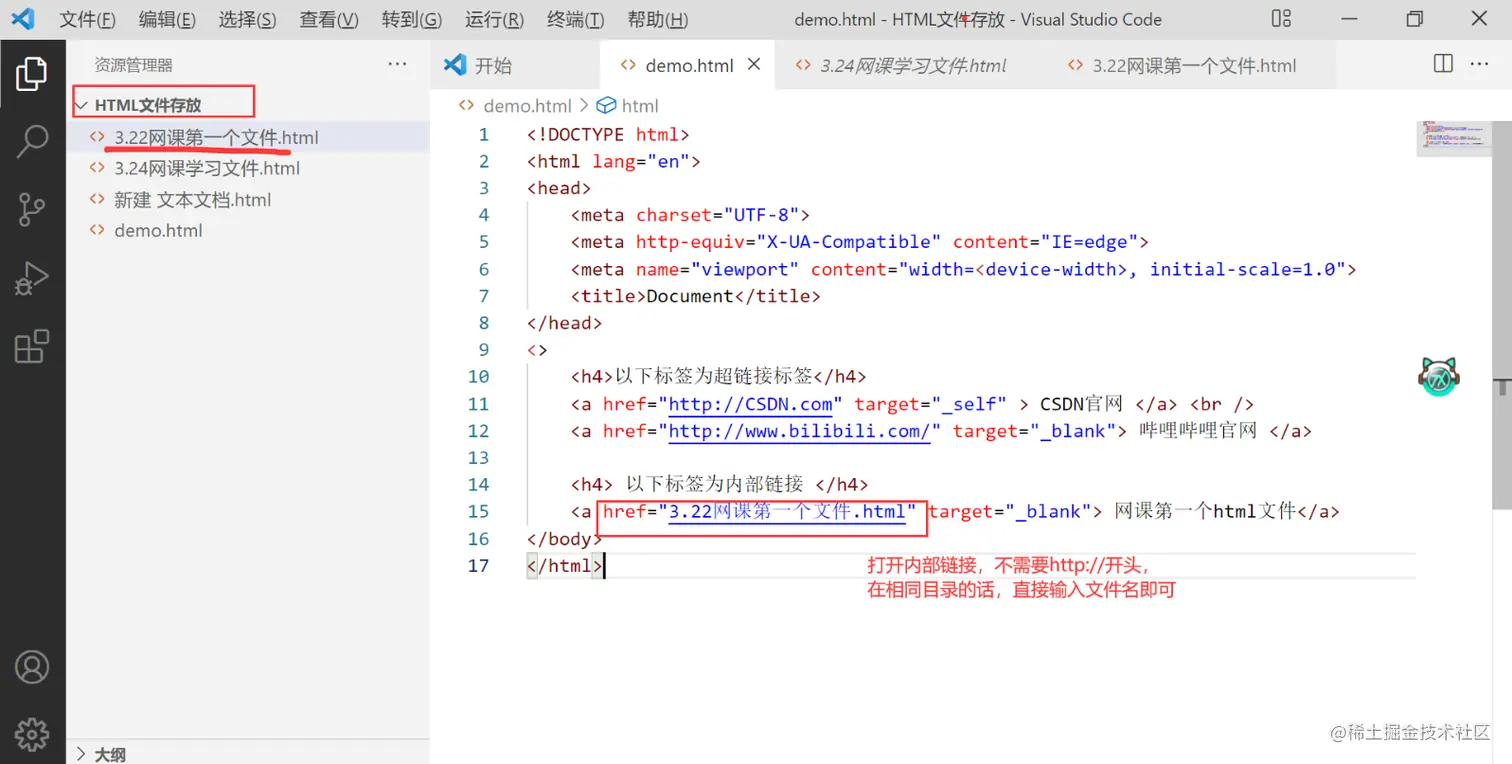Open the Source Control view
This screenshot has height=764, width=1512.
32,209
